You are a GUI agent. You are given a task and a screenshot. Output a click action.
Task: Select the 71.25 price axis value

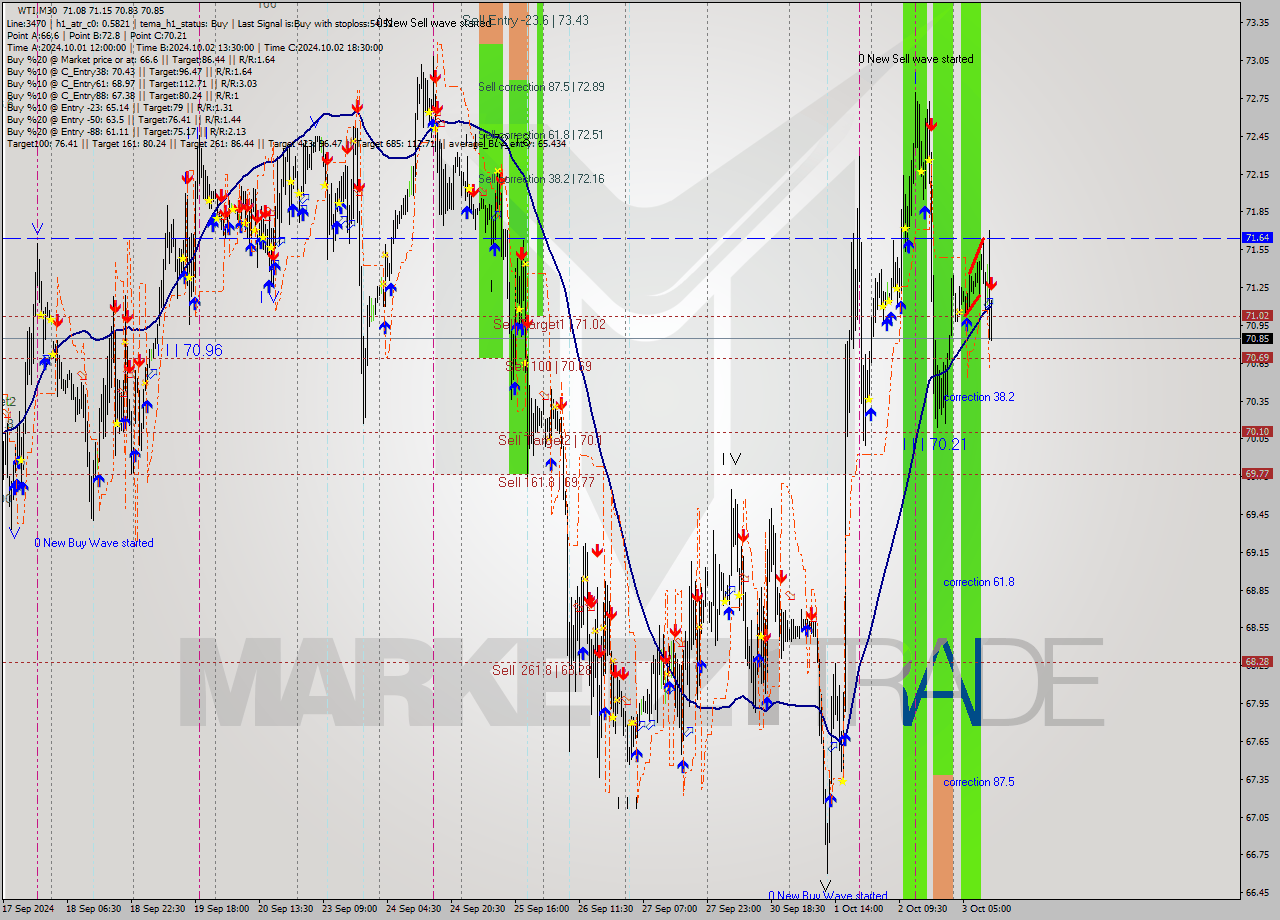[x=1259, y=287]
